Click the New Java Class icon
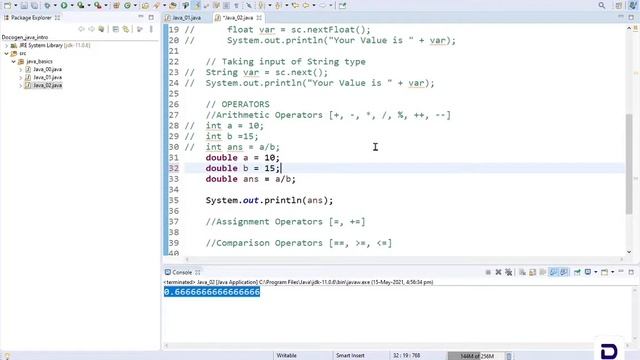This screenshot has width=640, height=360. pyautogui.click(x=128, y=6)
